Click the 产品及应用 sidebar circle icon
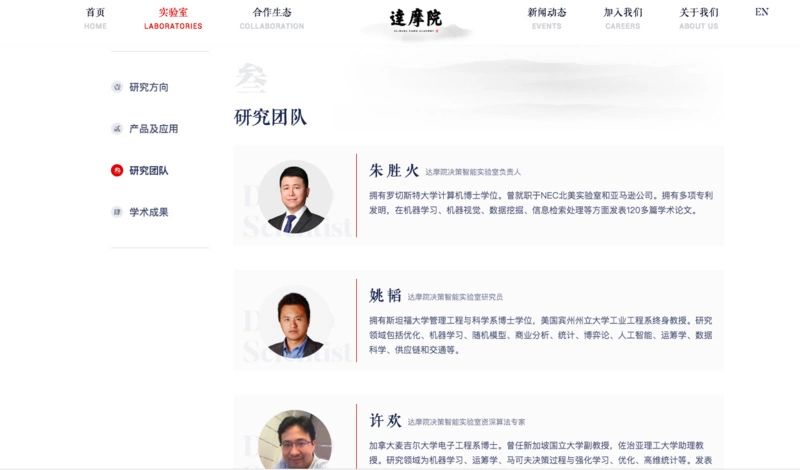The height and width of the screenshot is (470, 800). point(117,129)
